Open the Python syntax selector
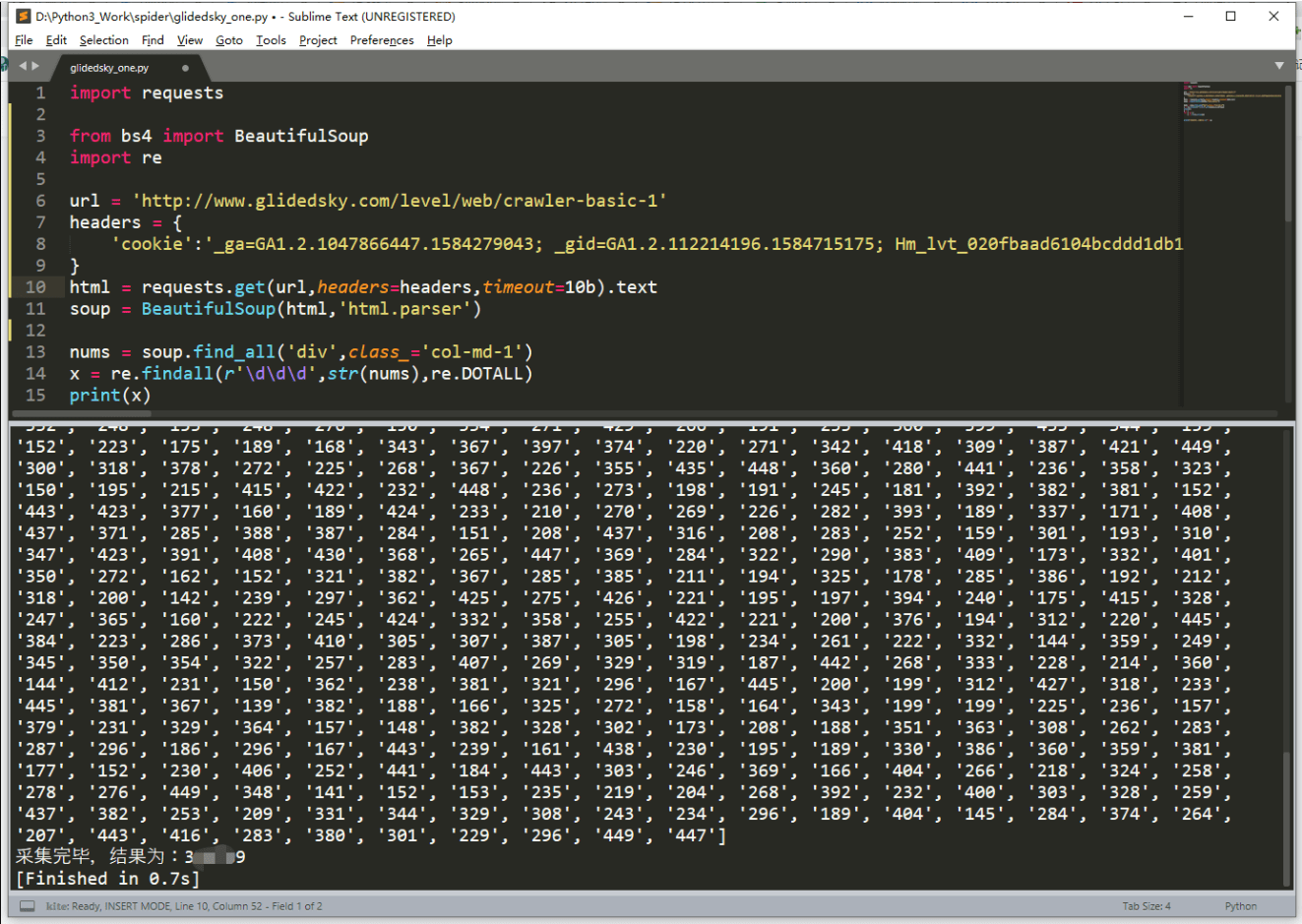The image size is (1302, 924). 1241,906
